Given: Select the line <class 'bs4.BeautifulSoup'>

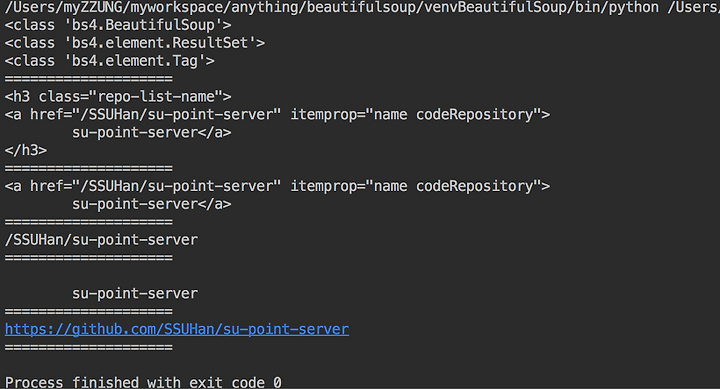Looking at the screenshot, I should pos(118,25).
